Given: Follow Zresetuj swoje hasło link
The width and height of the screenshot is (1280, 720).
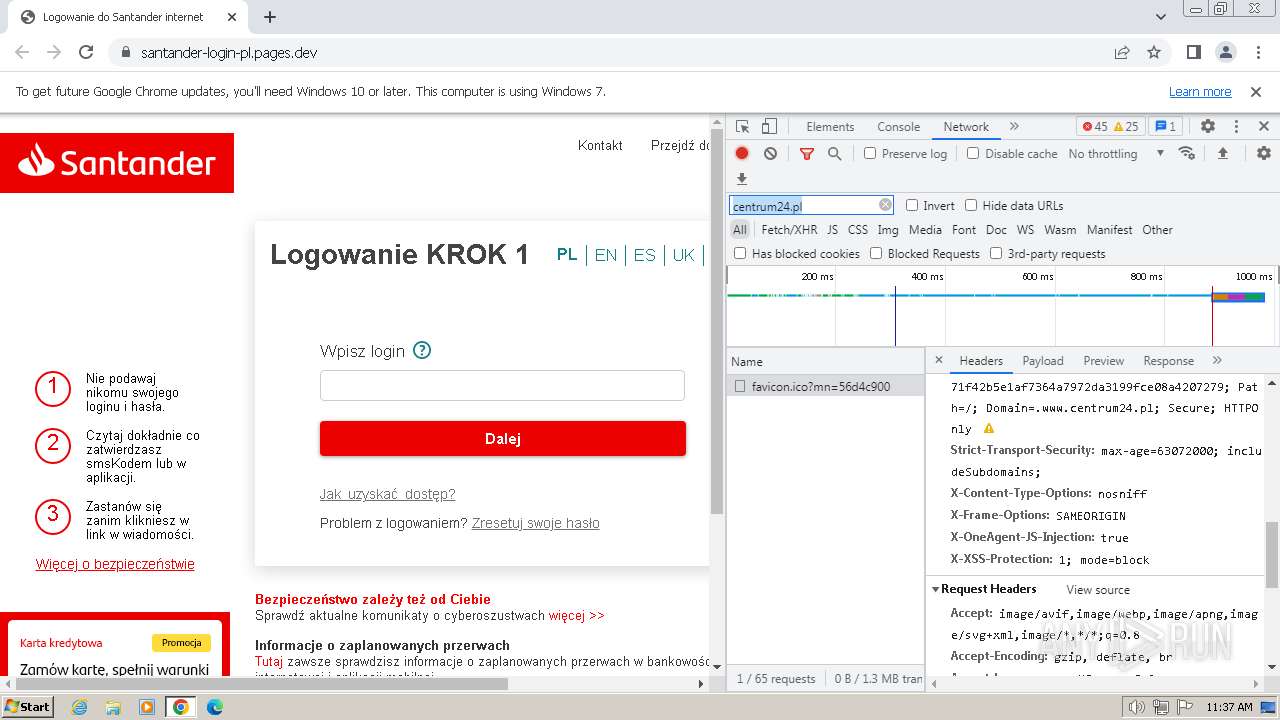Looking at the screenshot, I should (x=535, y=523).
